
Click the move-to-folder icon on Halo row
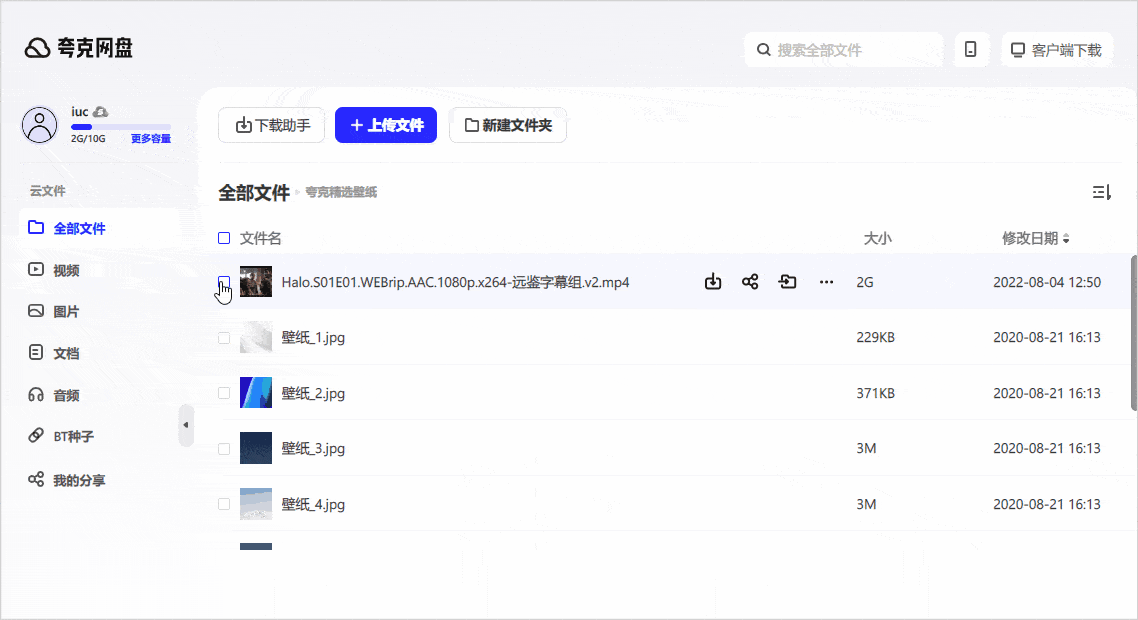788,282
